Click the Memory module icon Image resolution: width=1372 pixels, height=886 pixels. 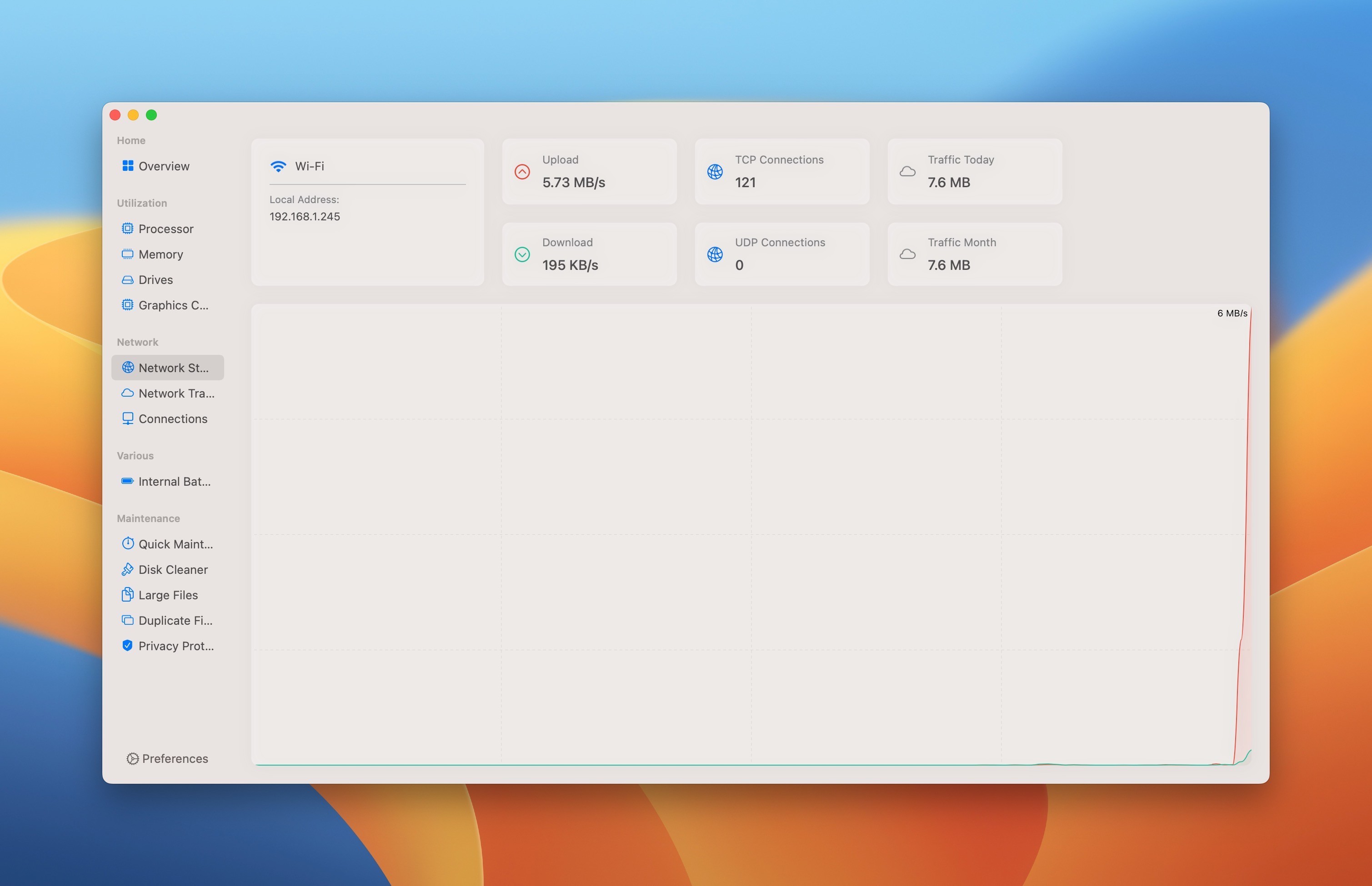(128, 254)
